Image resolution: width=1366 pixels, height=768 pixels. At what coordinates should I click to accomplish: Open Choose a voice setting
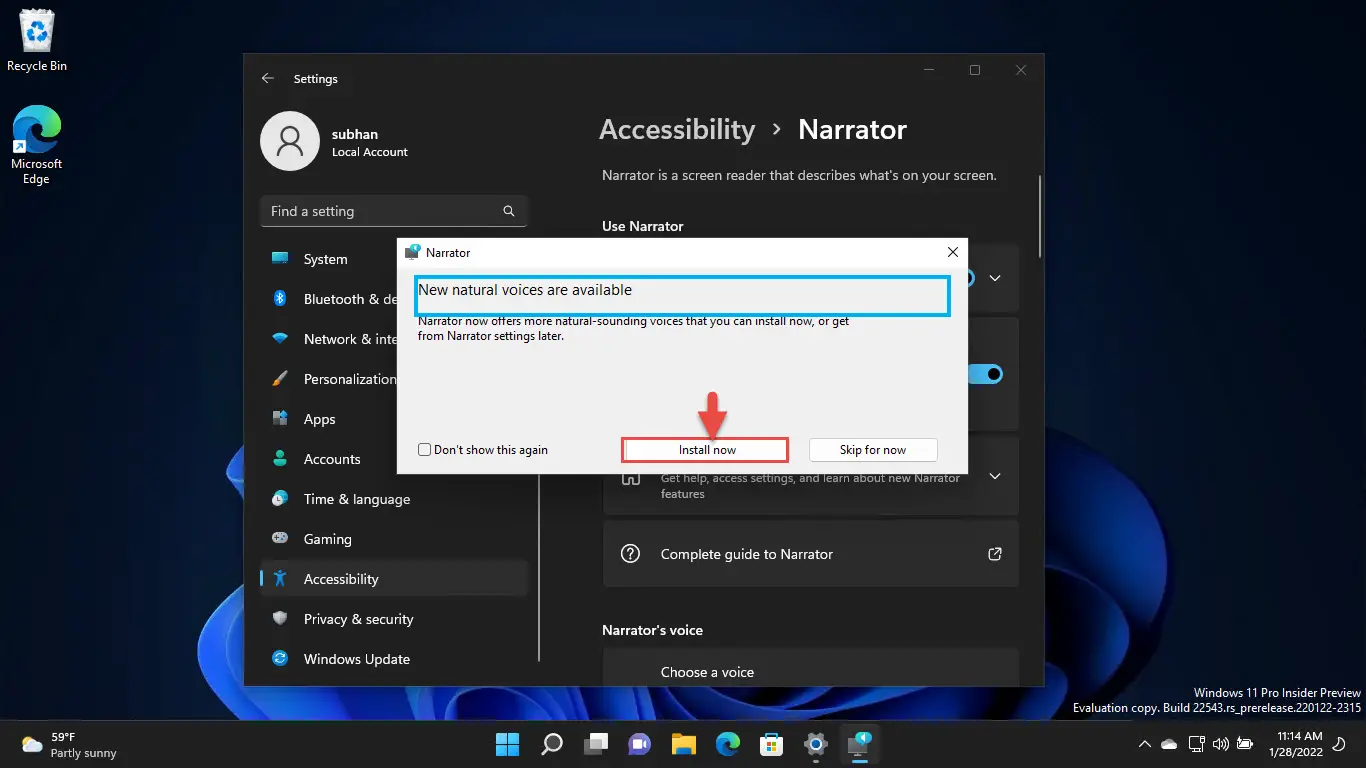click(x=811, y=668)
